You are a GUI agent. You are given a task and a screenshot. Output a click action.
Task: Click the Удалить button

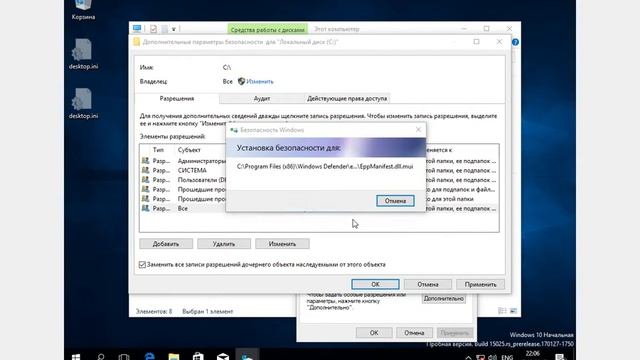point(224,244)
